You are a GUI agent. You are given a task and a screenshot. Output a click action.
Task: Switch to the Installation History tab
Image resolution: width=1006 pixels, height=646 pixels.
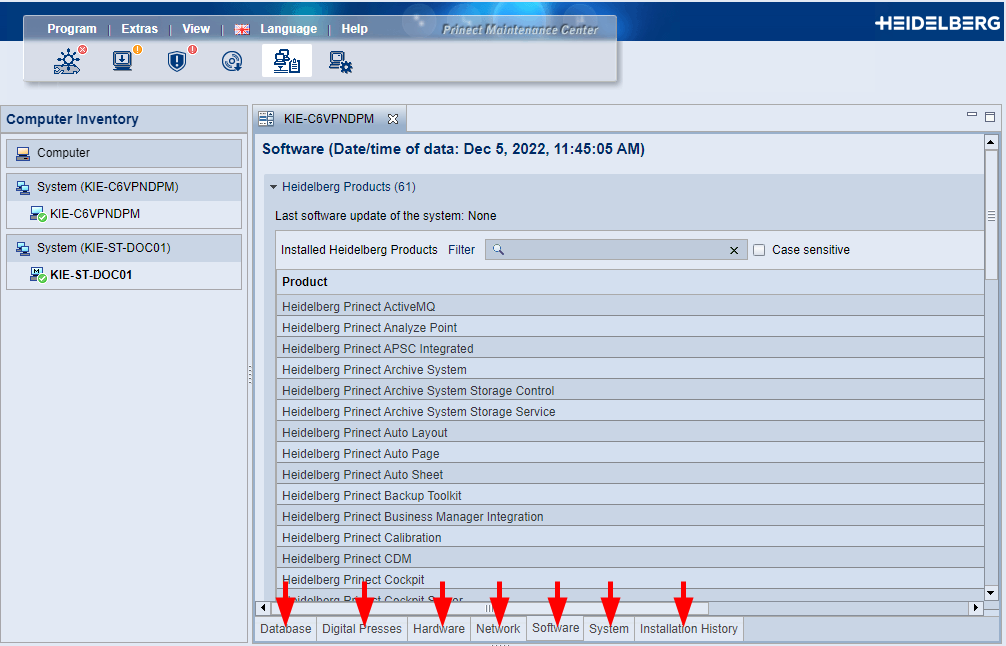coord(688,629)
